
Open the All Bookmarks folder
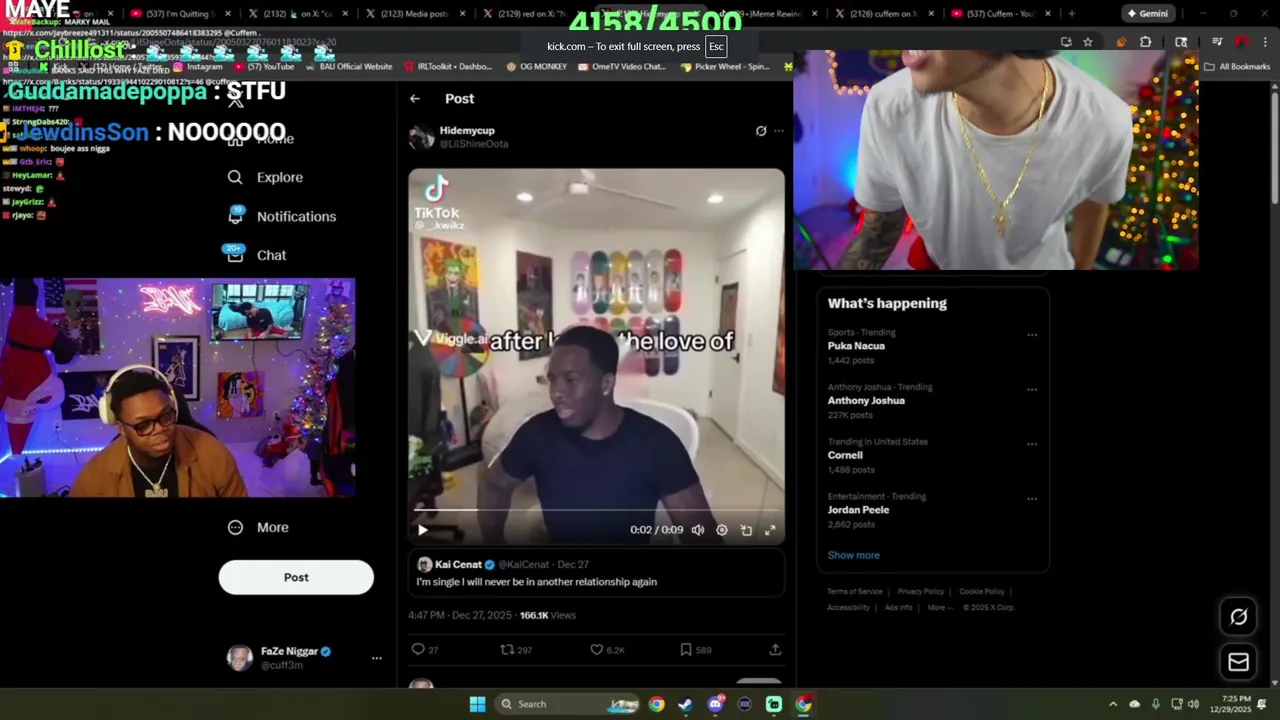[1237, 67]
